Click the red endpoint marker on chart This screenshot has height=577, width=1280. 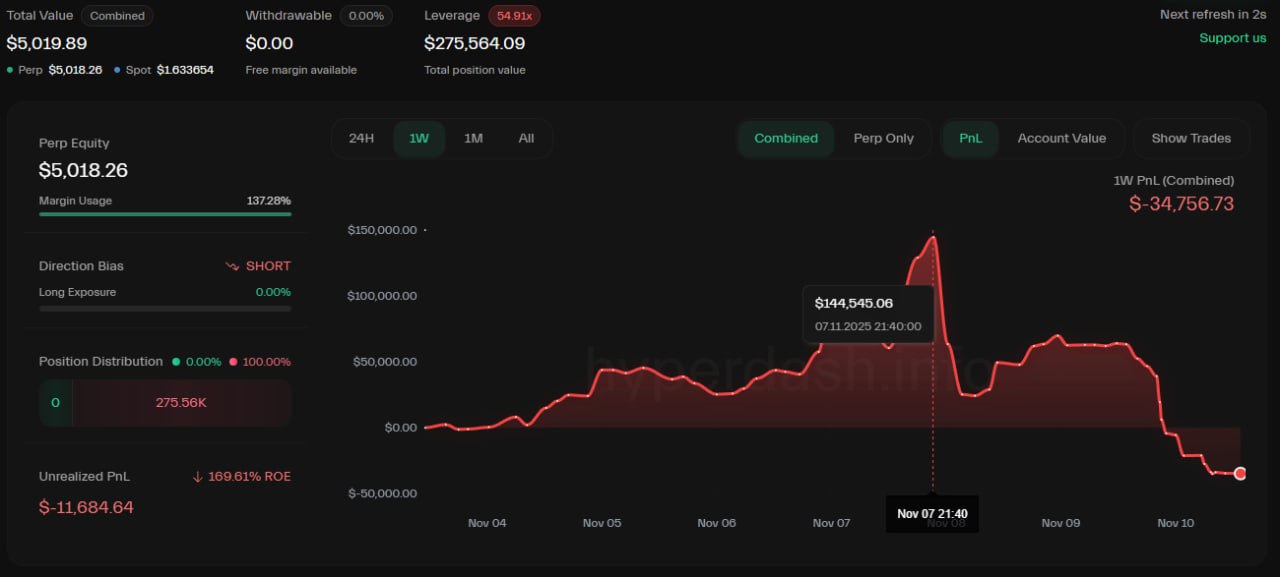[x=1240, y=473]
